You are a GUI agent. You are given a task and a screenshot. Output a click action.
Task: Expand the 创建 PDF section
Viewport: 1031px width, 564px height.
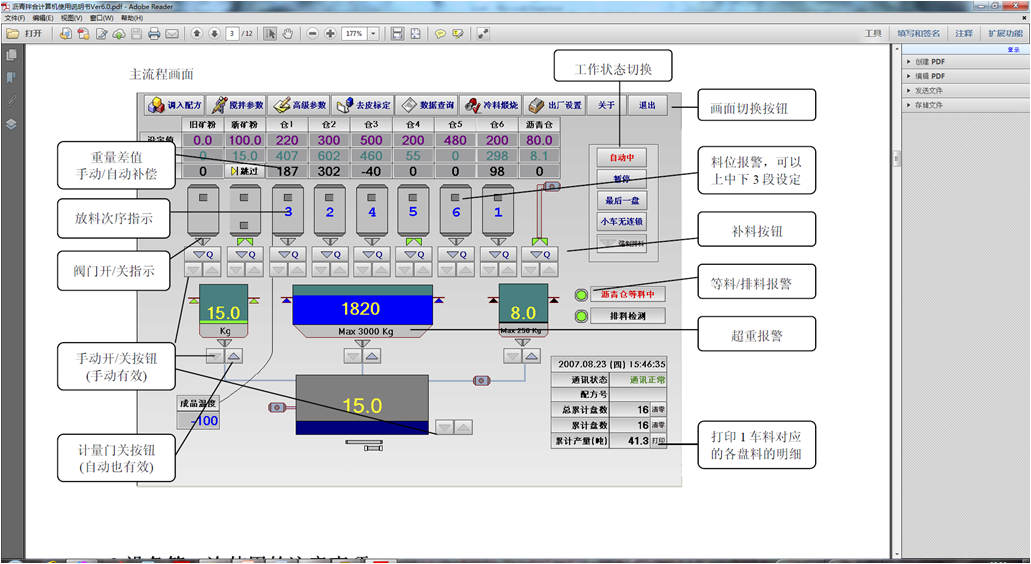pyautogui.click(x=925, y=62)
